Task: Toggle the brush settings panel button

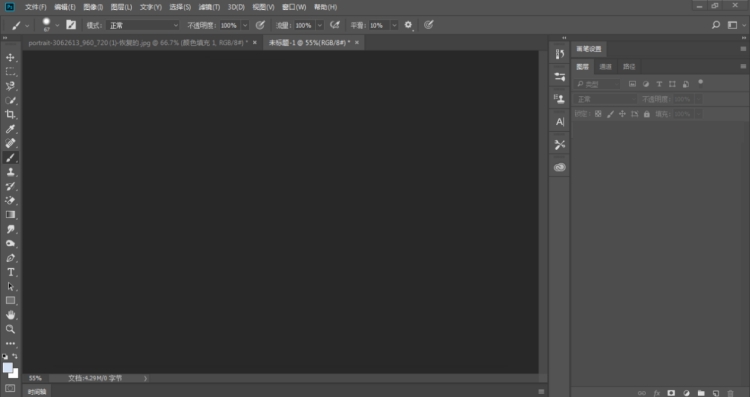Action: pyautogui.click(x=71, y=25)
